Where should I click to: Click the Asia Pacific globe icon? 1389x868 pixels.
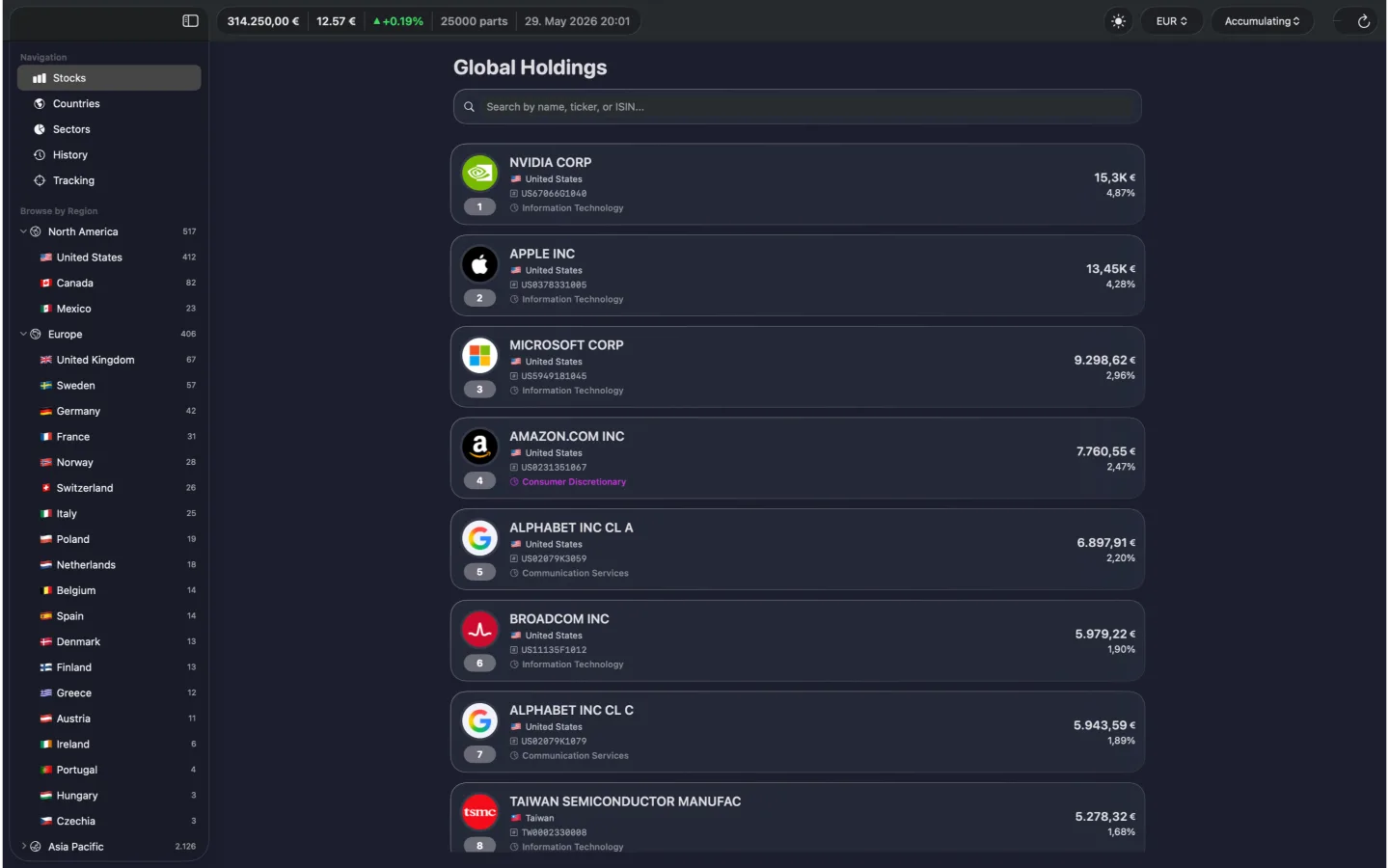pos(36,846)
